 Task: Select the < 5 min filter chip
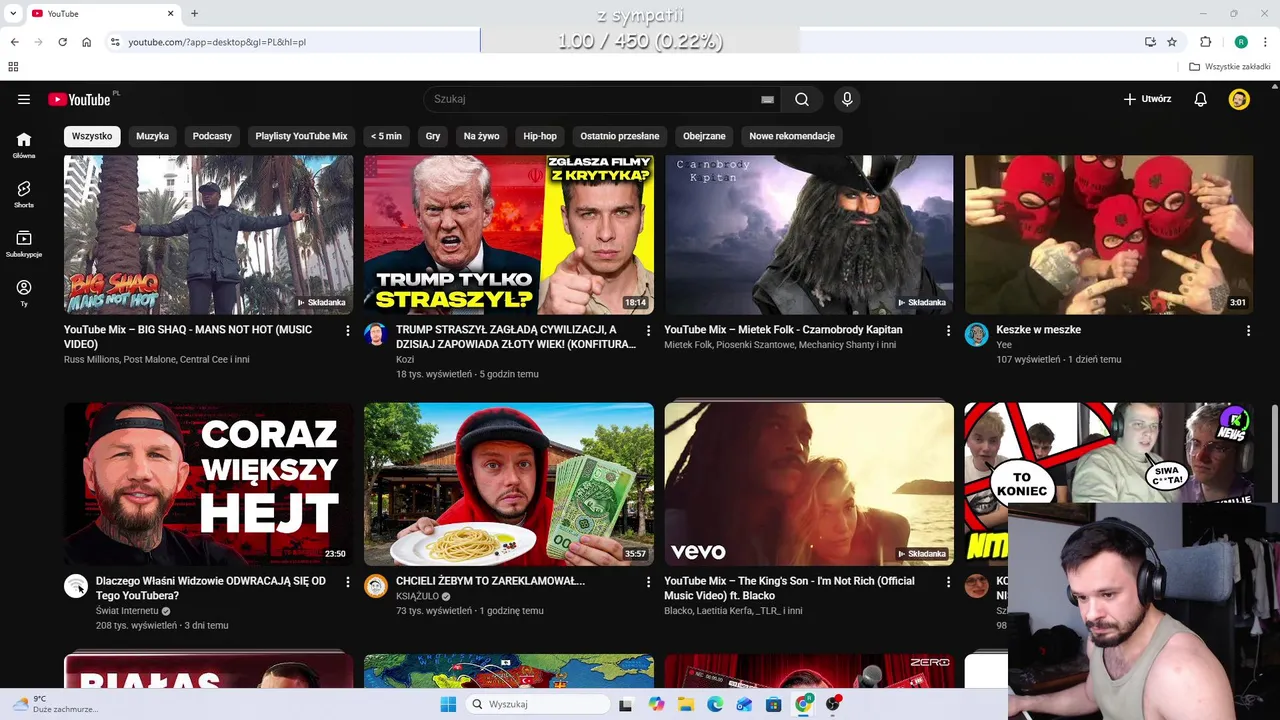click(x=386, y=136)
